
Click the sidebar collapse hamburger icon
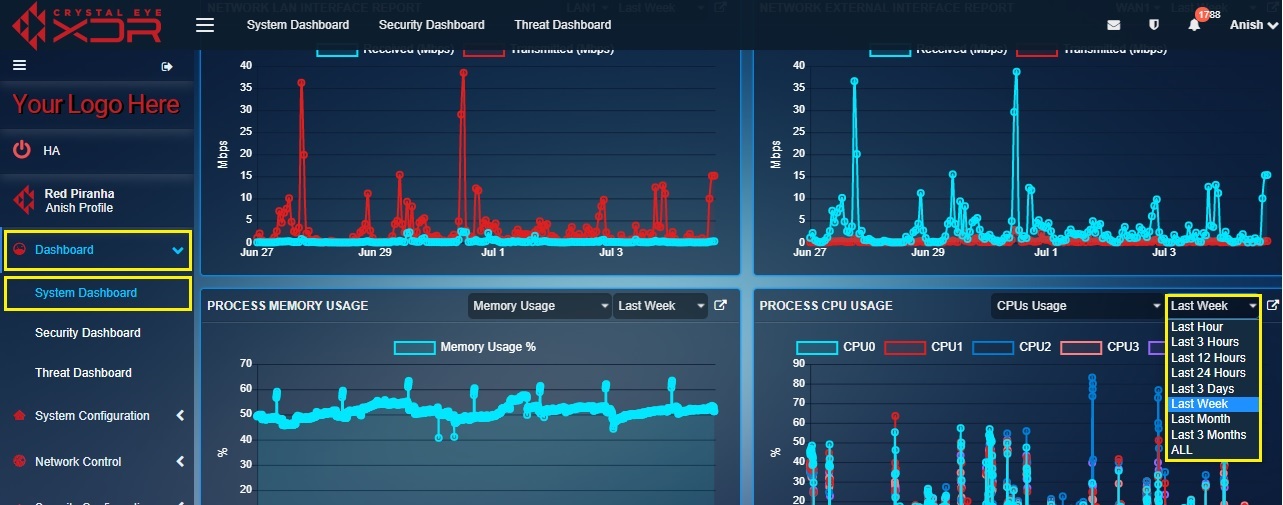[19, 65]
